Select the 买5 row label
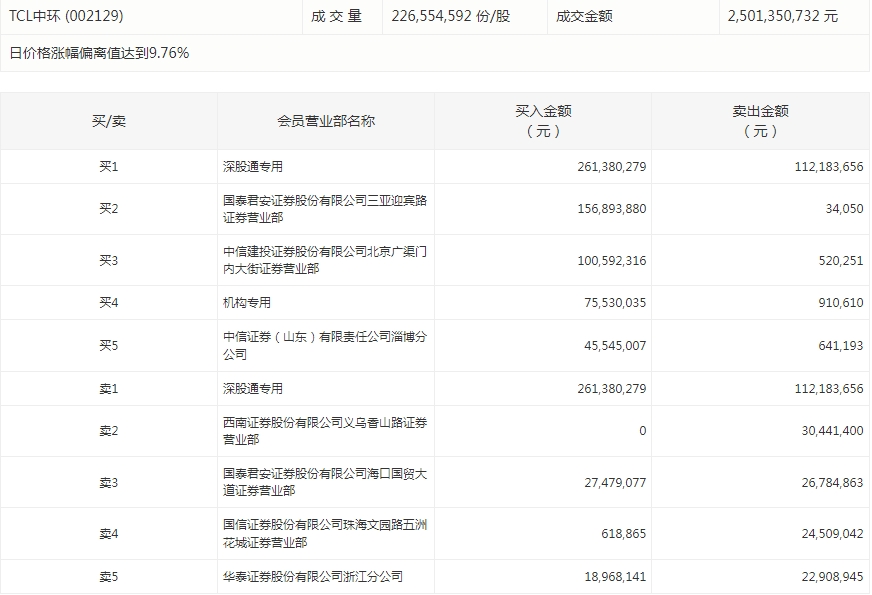 109,345
